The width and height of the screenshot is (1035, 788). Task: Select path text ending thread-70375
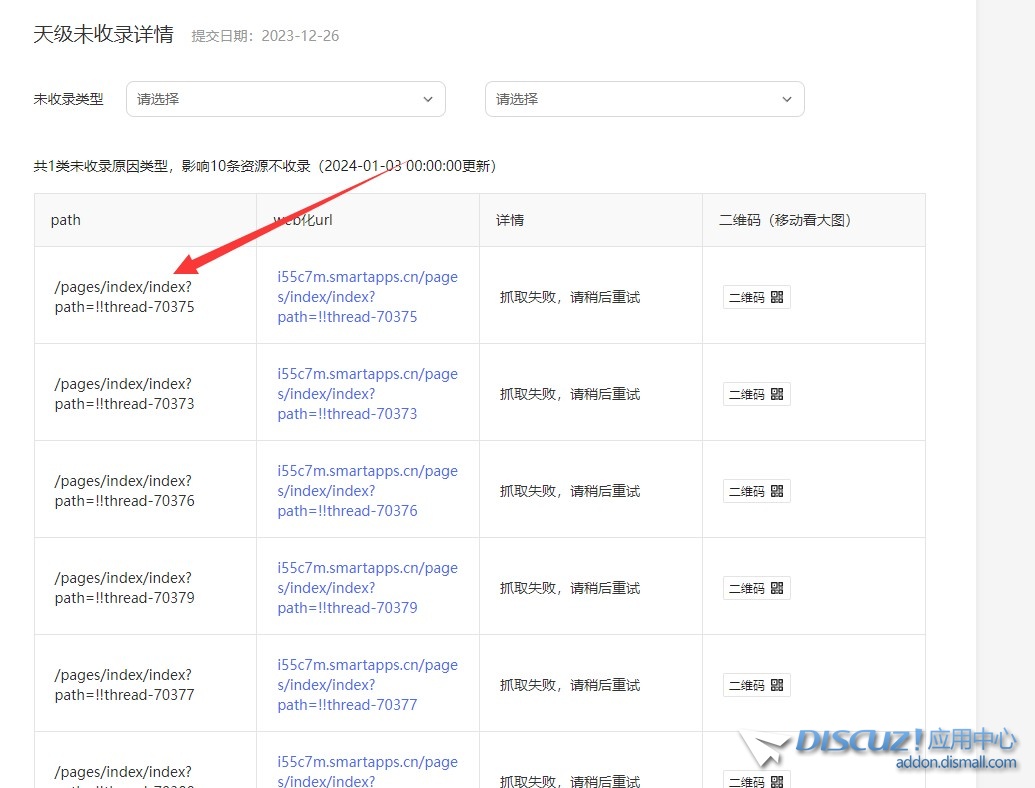click(125, 297)
